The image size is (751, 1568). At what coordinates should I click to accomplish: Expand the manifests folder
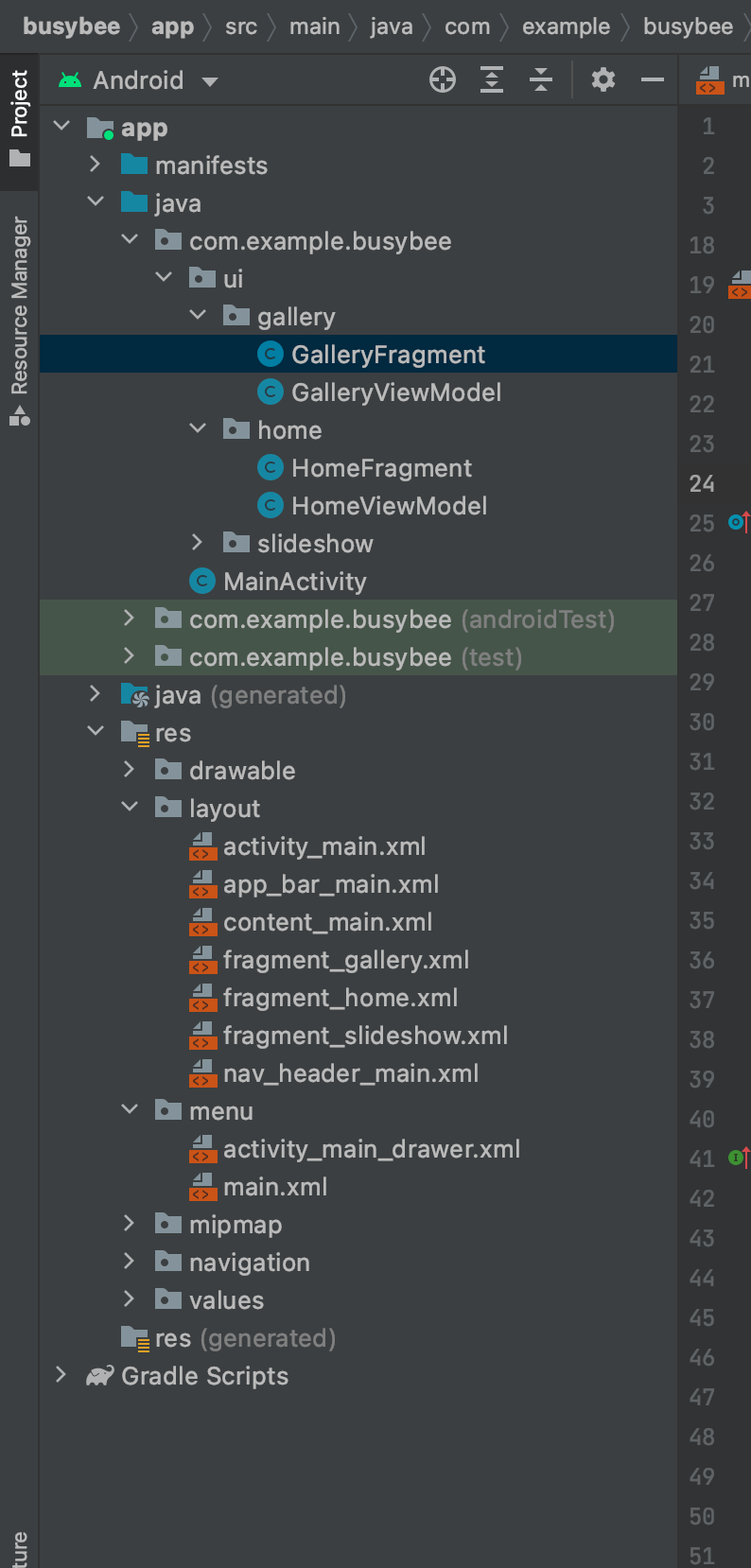click(x=95, y=165)
